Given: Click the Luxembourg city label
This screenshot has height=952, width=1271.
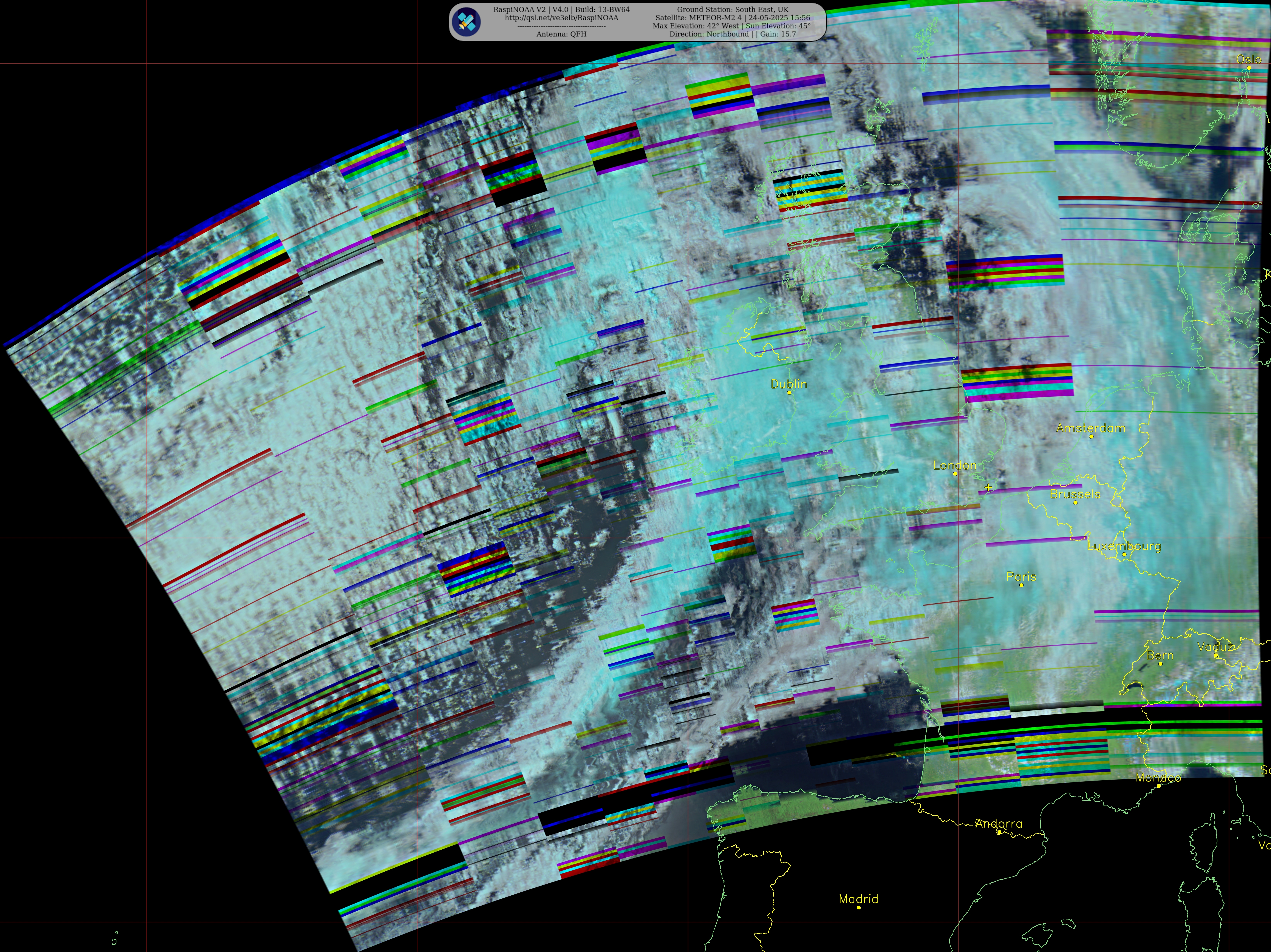Looking at the screenshot, I should [x=1124, y=546].
